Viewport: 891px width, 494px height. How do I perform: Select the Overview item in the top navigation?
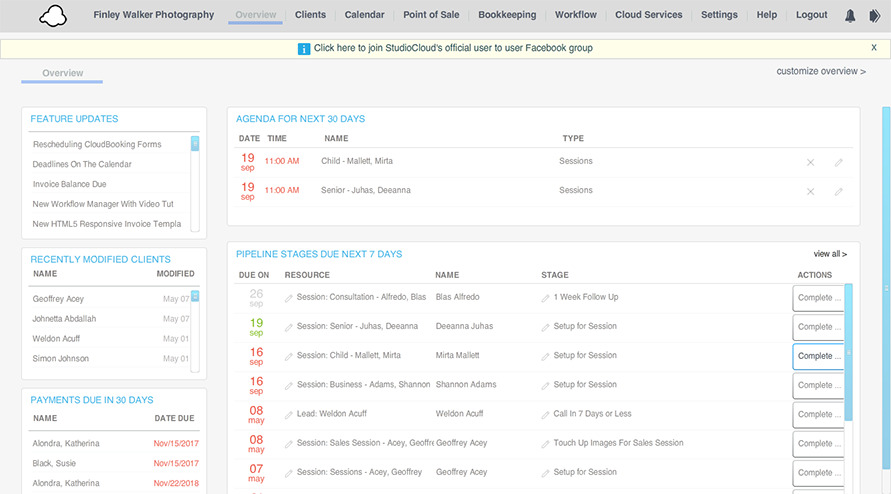click(256, 15)
